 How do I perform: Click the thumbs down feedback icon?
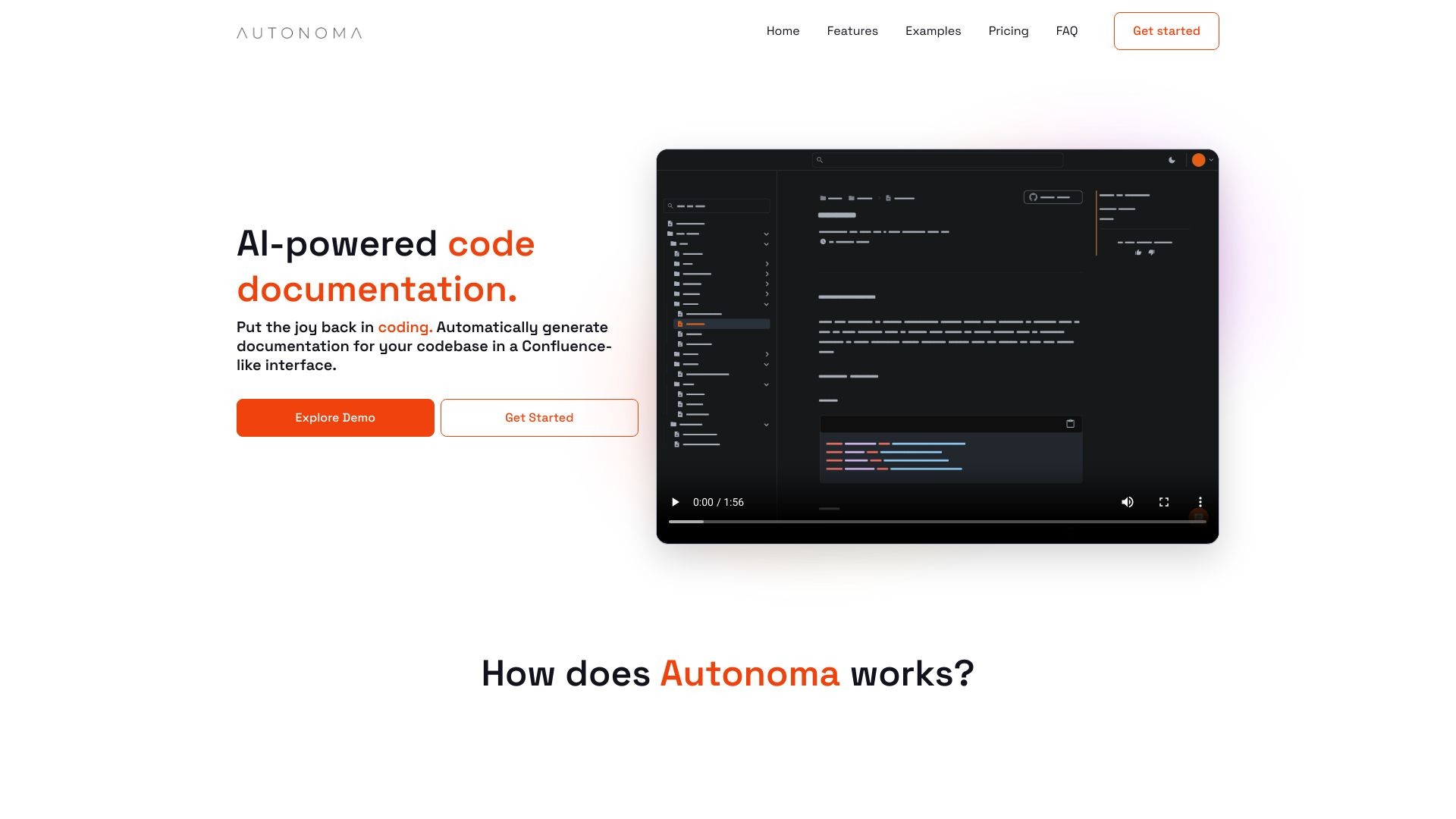coord(1151,253)
